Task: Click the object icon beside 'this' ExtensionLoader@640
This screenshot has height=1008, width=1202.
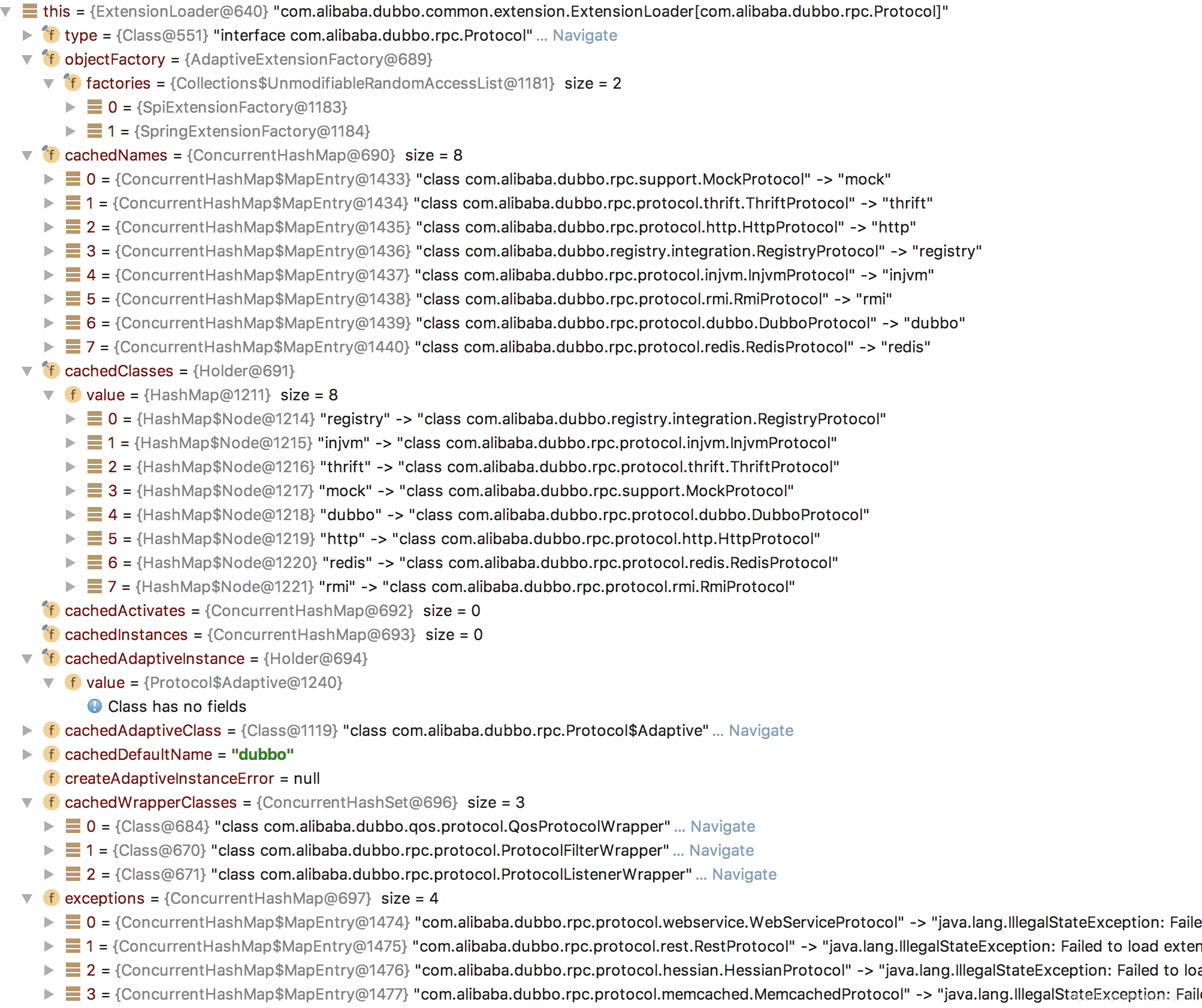Action: pos(29,11)
